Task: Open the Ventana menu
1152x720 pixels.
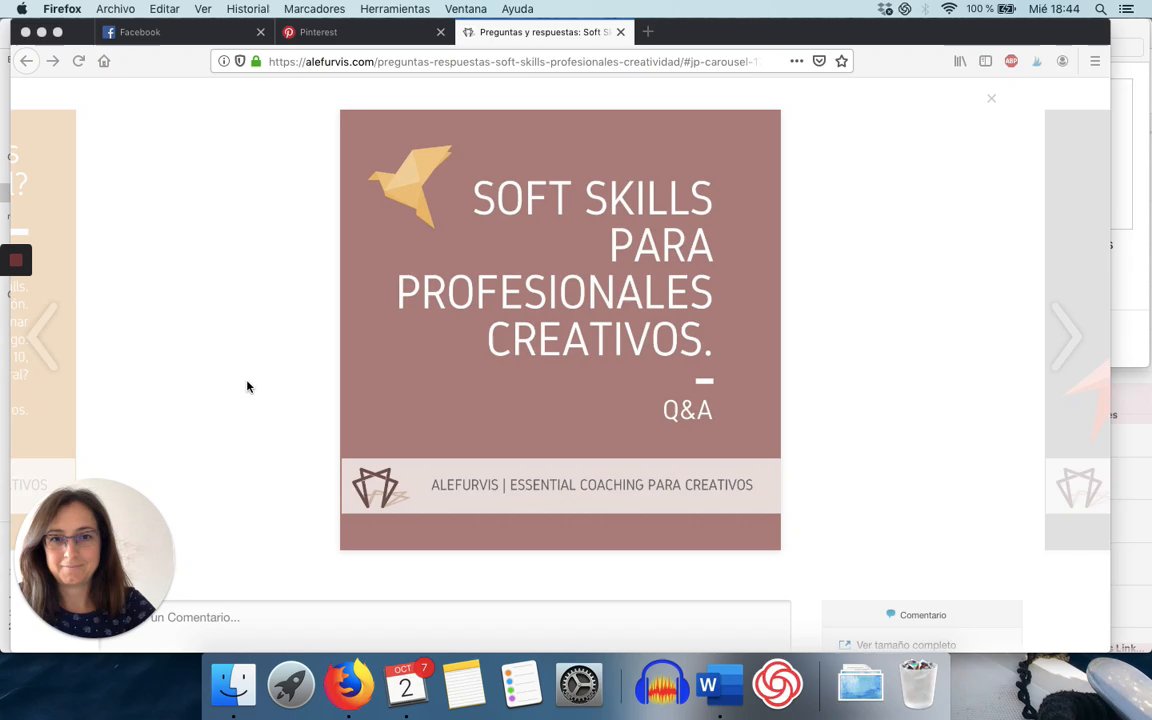Action: pos(466,9)
